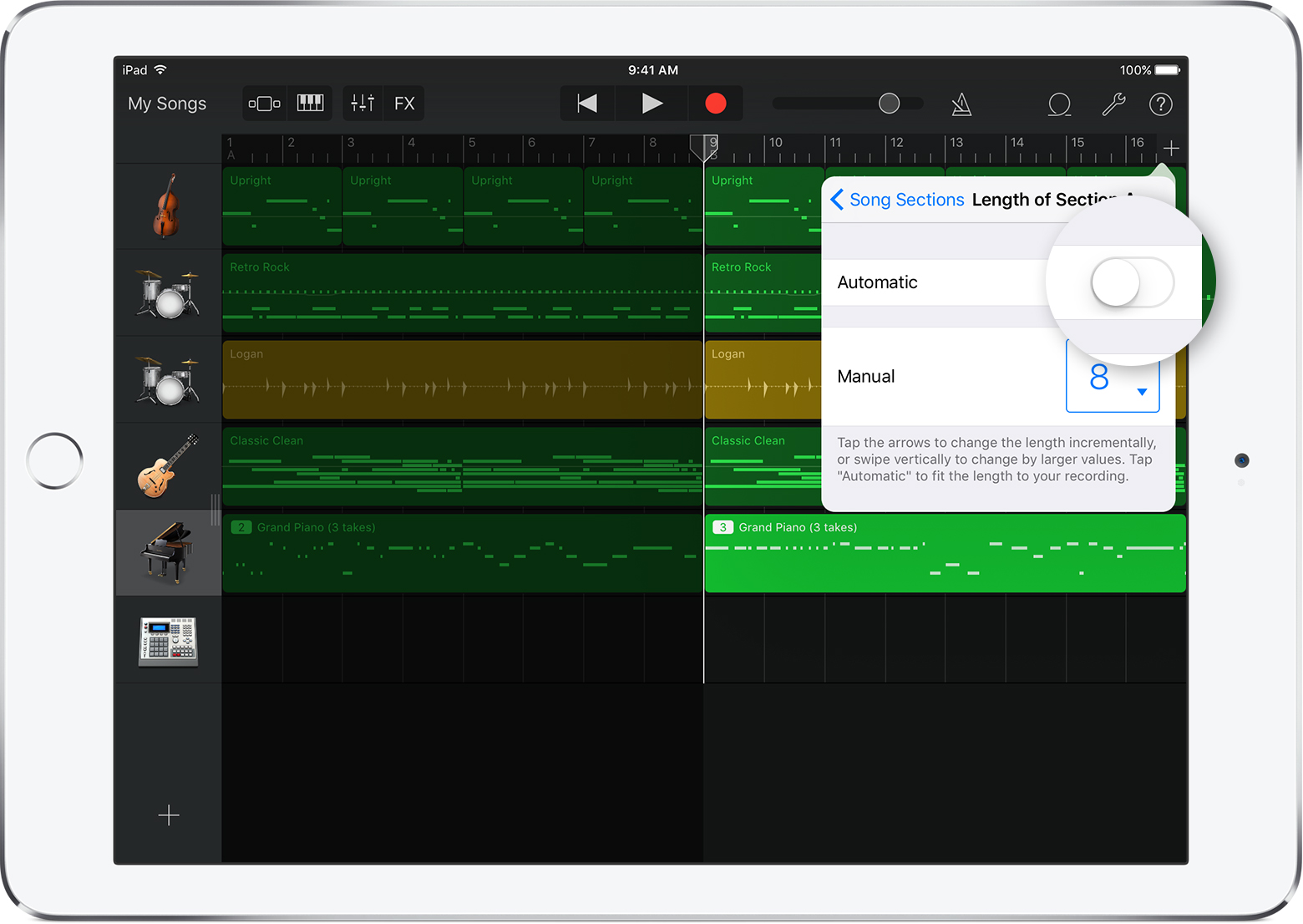Select Logan region in section A
This screenshot has height=924, width=1303.
[463, 380]
